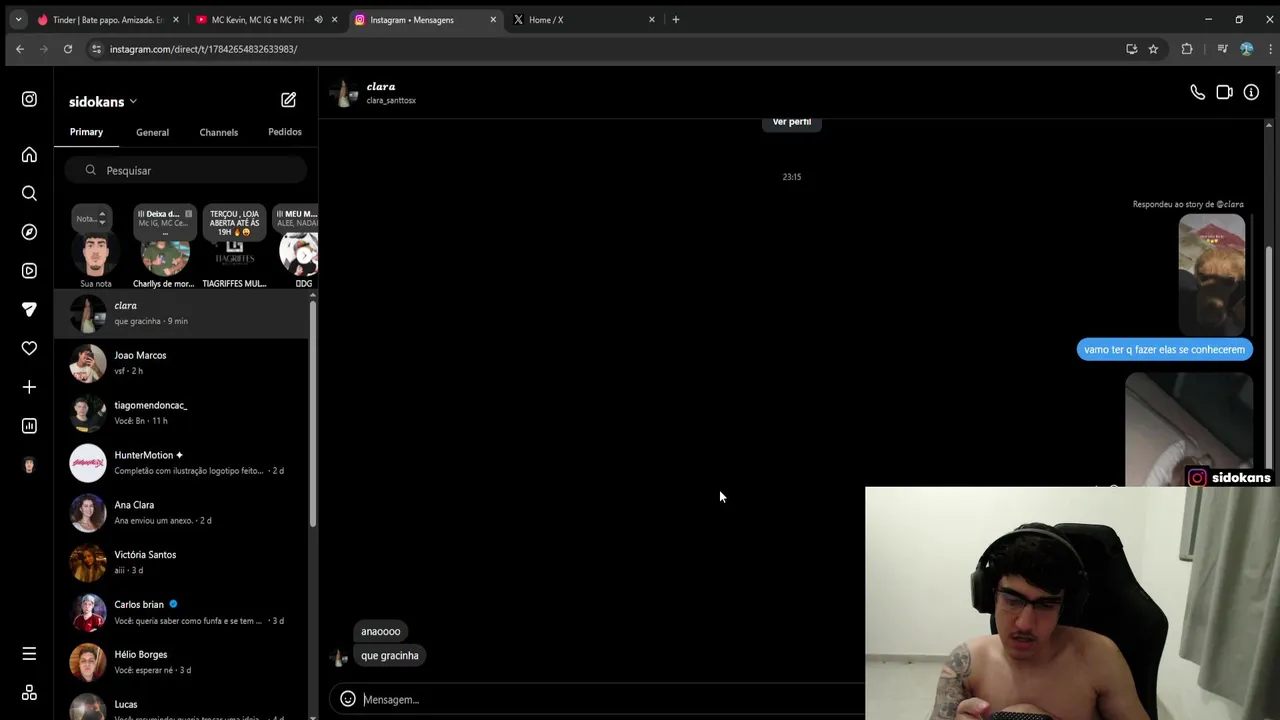The height and width of the screenshot is (720, 1280).
Task: Open the tiagomendoncac_ conversation
Action: [183, 413]
